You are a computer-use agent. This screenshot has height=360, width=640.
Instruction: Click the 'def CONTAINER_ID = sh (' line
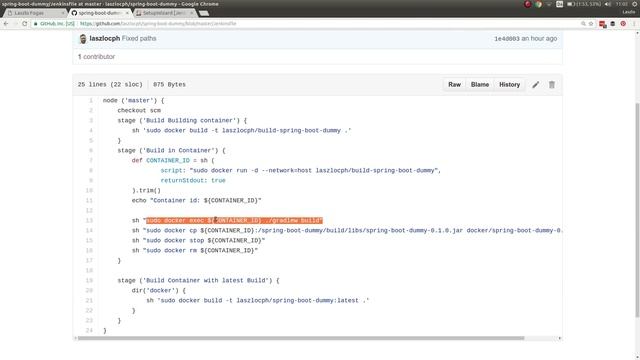pyautogui.click(x=173, y=160)
